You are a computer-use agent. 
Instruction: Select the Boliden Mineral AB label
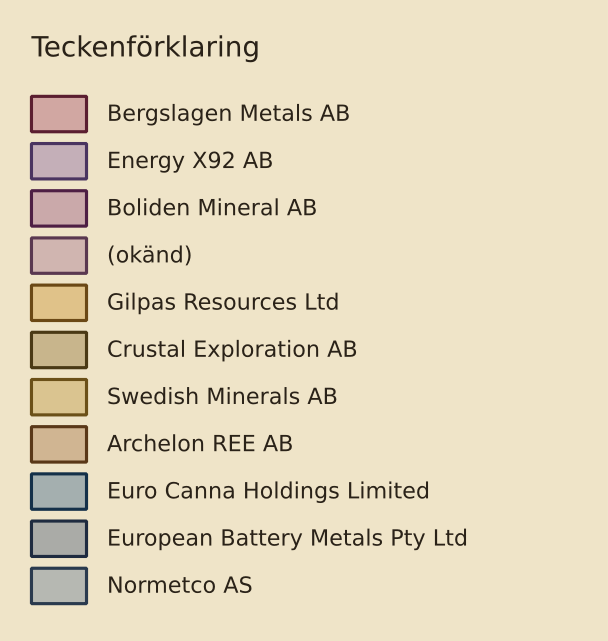tap(212, 208)
